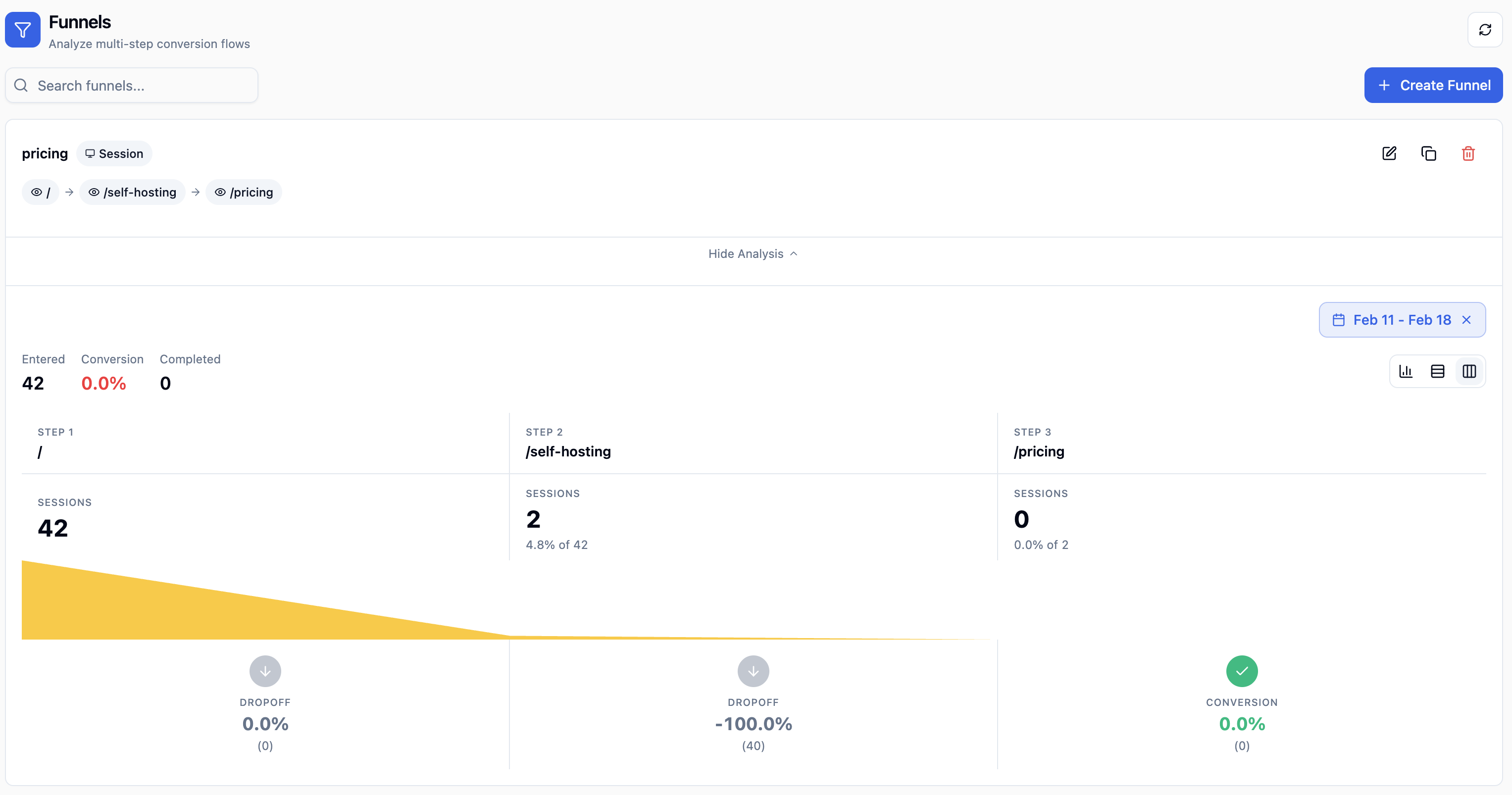This screenshot has width=1512, height=795.
Task: Click Step 1 sessions count 42
Action: coord(53,528)
